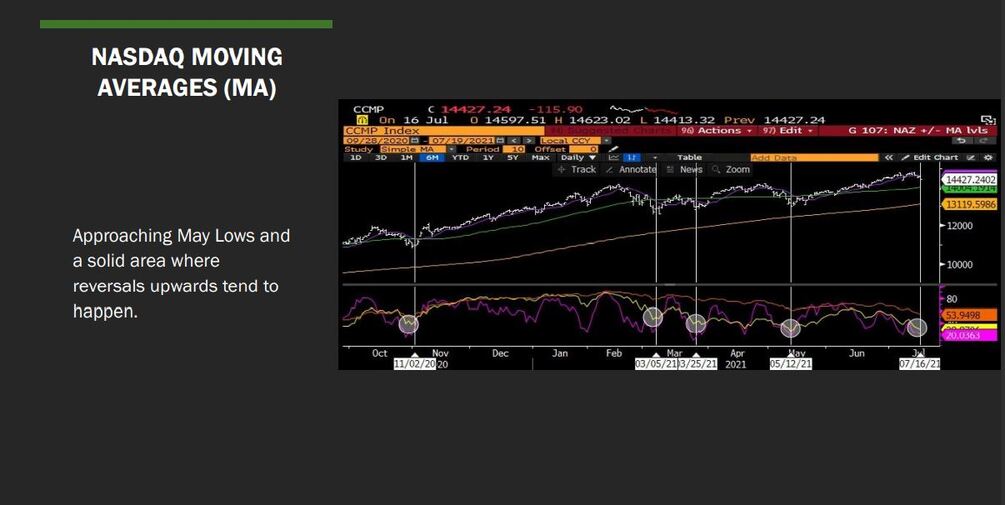This screenshot has height=505, width=1005.
Task: Click the pencil icon next to Offset
Action: [613, 149]
